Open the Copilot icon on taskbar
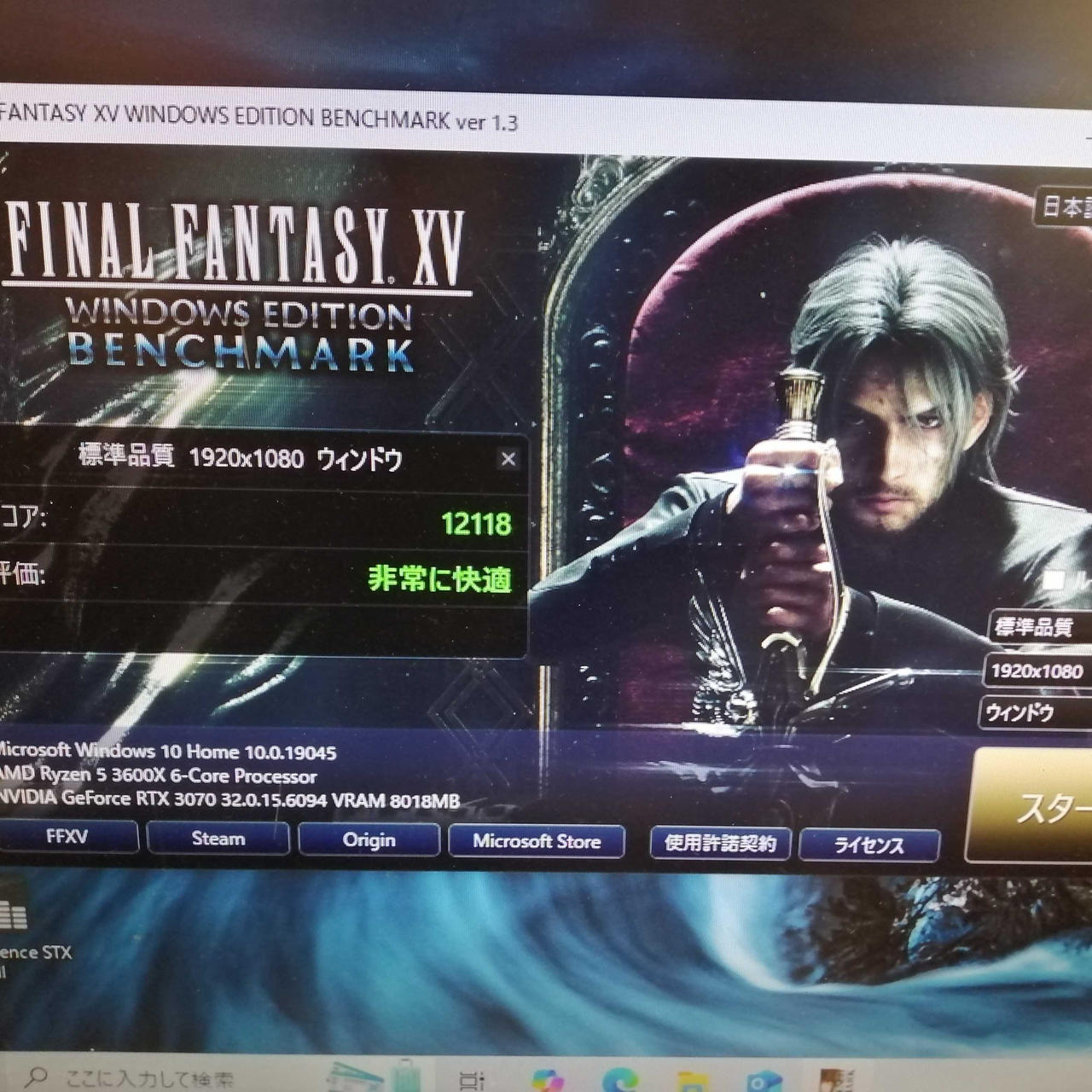This screenshot has width=1092, height=1092. coord(547,1080)
